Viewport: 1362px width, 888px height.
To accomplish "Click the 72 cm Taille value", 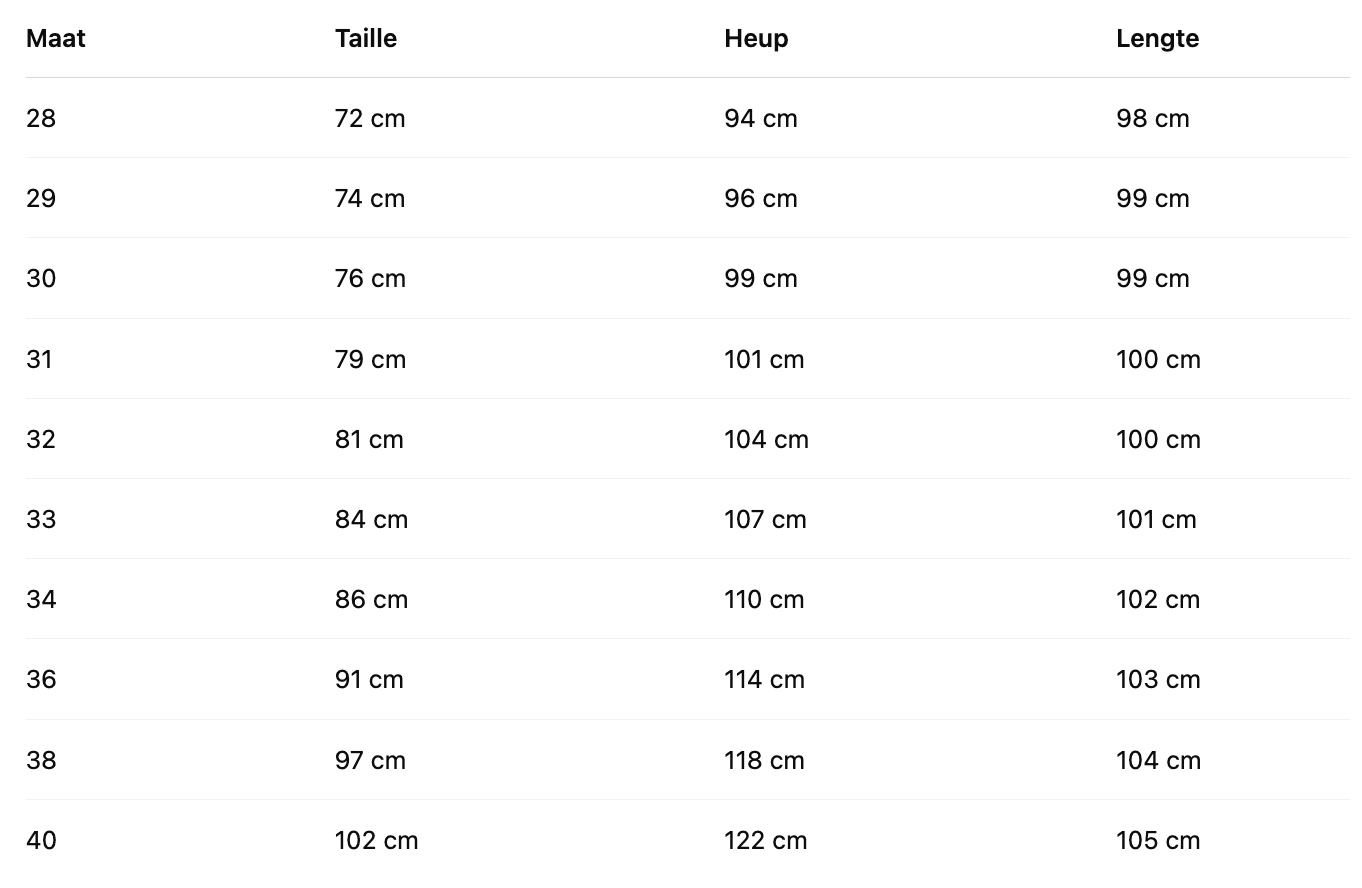I will (x=370, y=119).
